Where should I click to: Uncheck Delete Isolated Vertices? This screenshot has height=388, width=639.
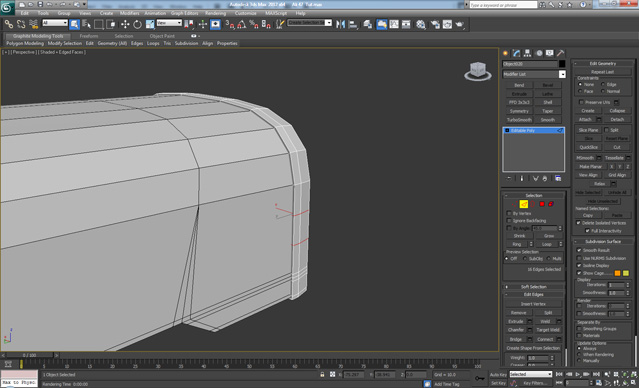(578, 223)
